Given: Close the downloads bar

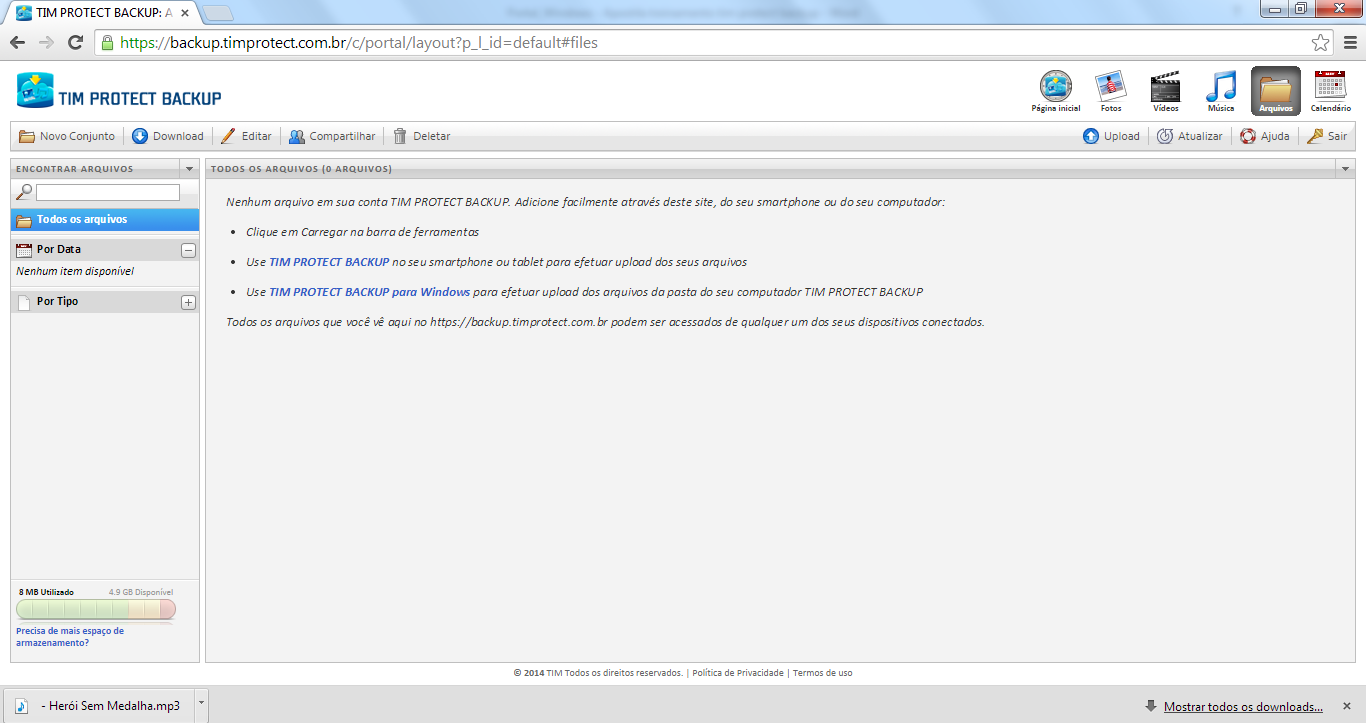Looking at the screenshot, I should (x=1349, y=706).
